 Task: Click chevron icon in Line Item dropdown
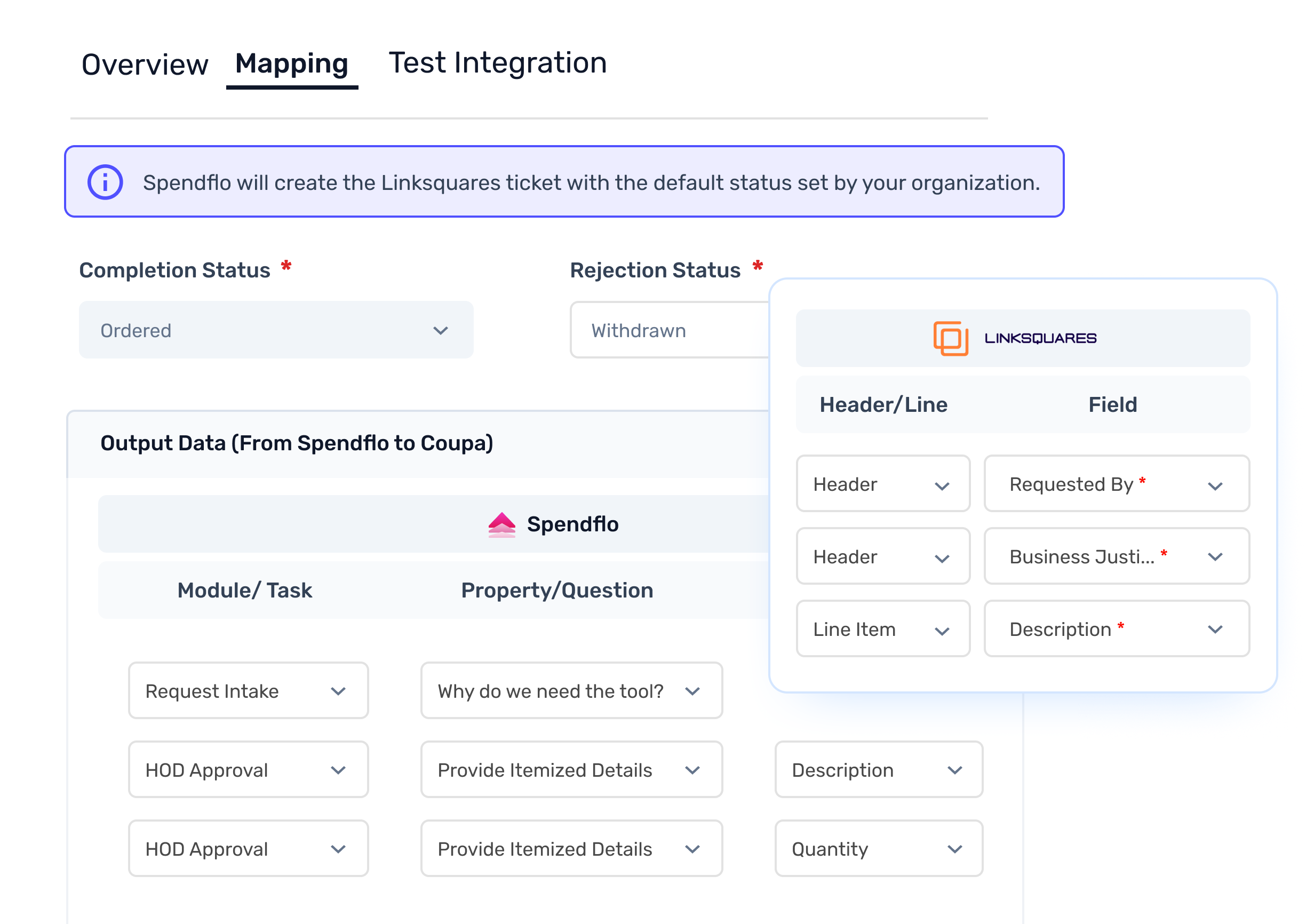942,631
